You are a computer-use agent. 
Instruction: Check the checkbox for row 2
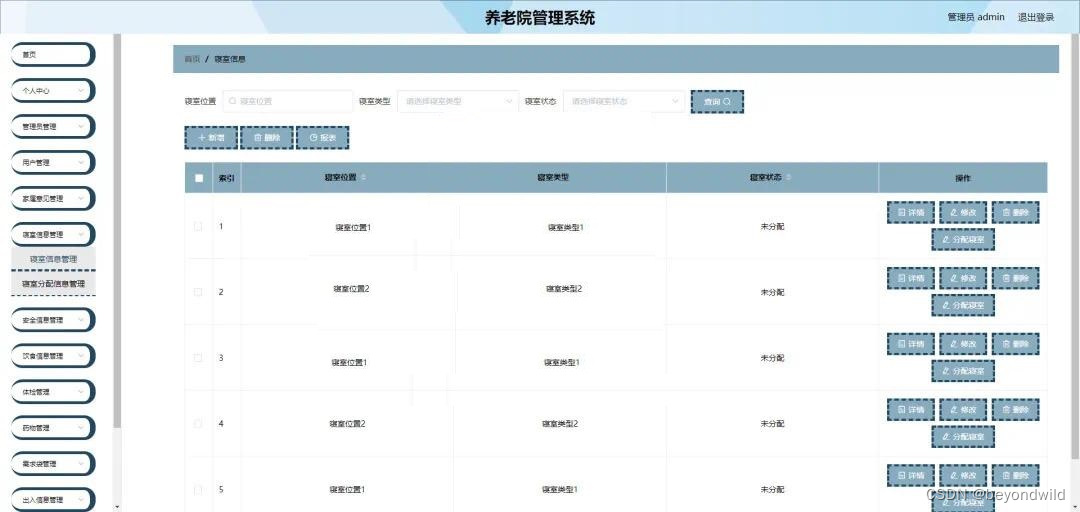click(198, 291)
